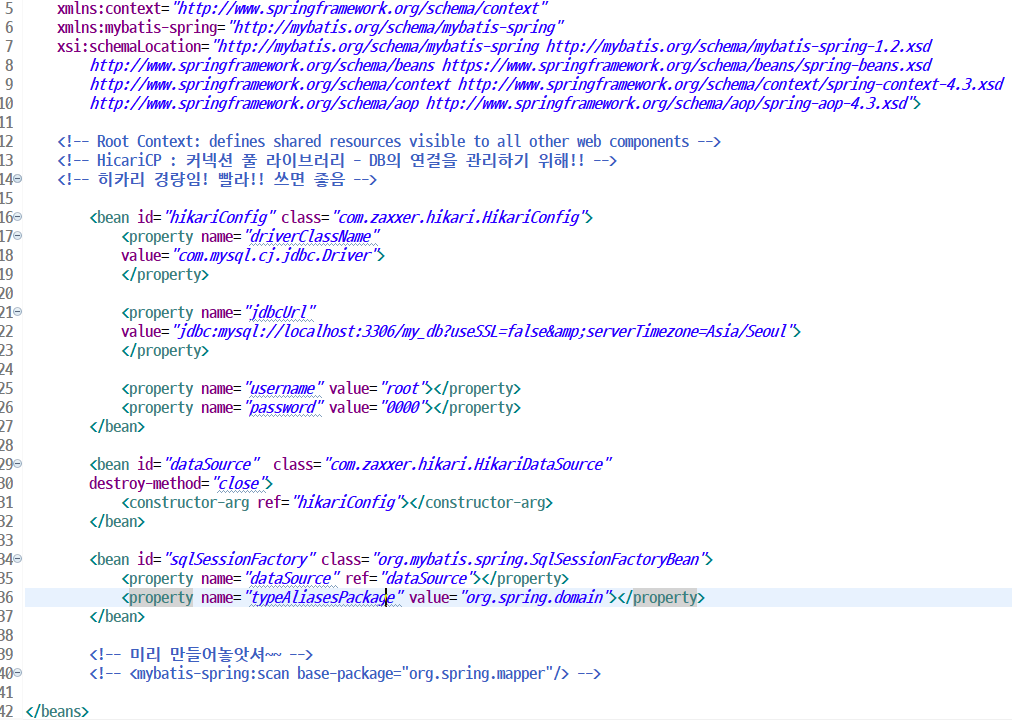Screen dimensions: 1012x720
Task: Click the value "0000"
Action: point(403,408)
